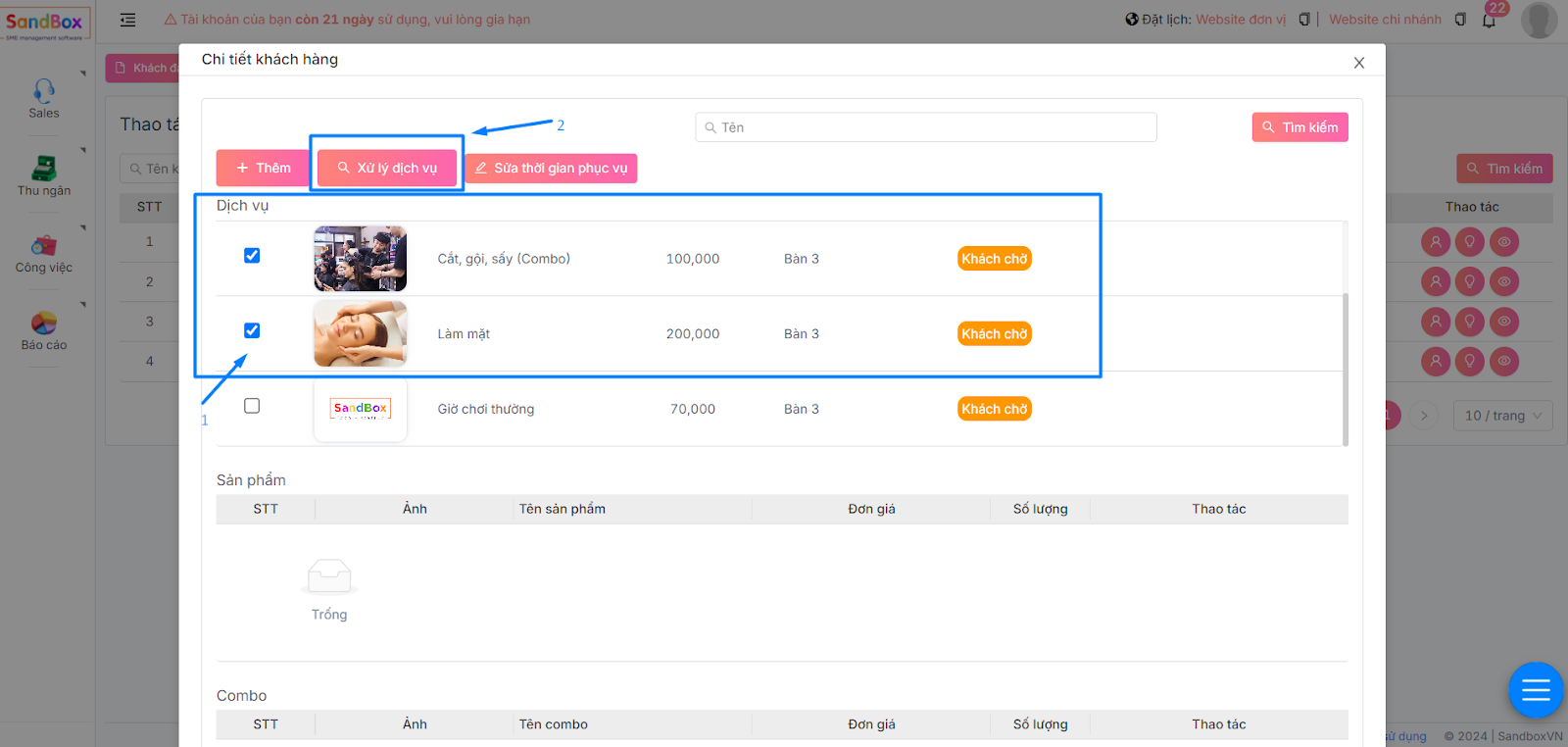Click the user avatar in header
Screen dimensions: 1568x747
click(x=1539, y=20)
